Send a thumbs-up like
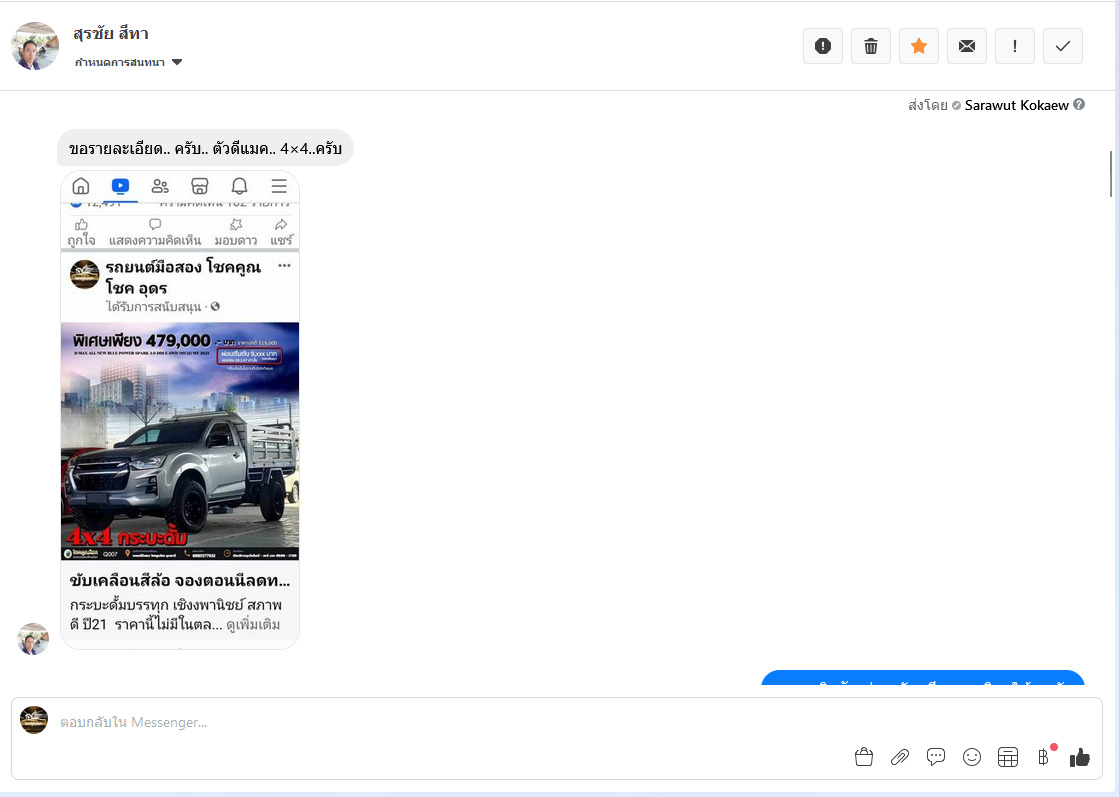Viewport: 1119px width, 797px height. click(x=1080, y=757)
